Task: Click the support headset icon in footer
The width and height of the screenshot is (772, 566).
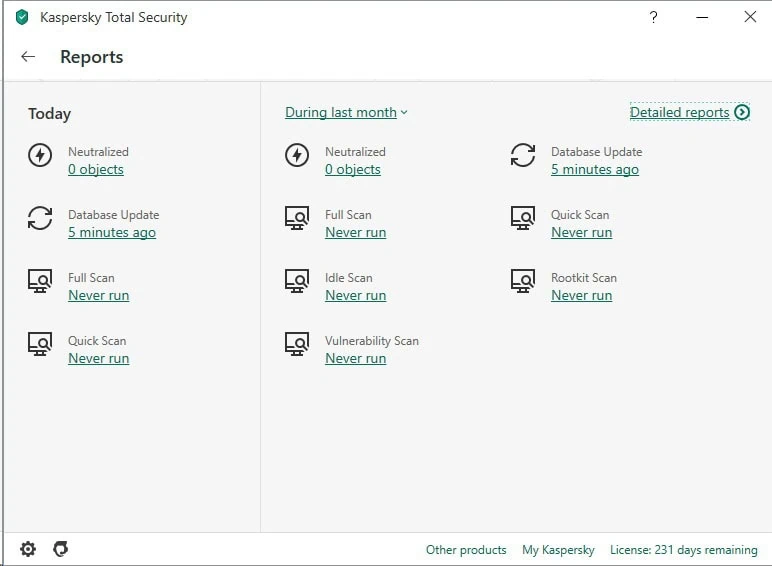Action: pos(60,549)
